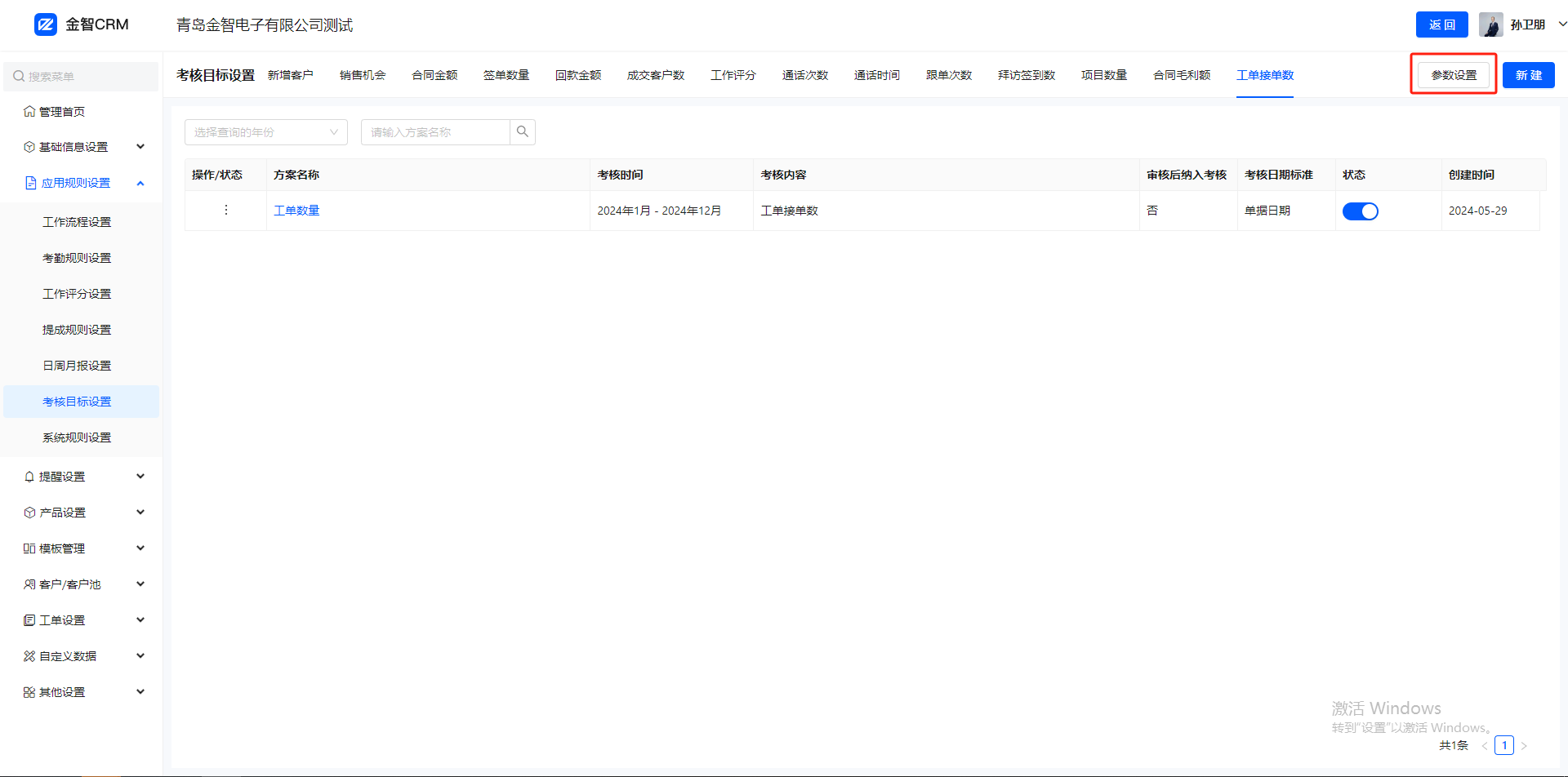The height and width of the screenshot is (777, 1568).
Task: Click the 金智CRM logo icon
Action: pos(46,24)
